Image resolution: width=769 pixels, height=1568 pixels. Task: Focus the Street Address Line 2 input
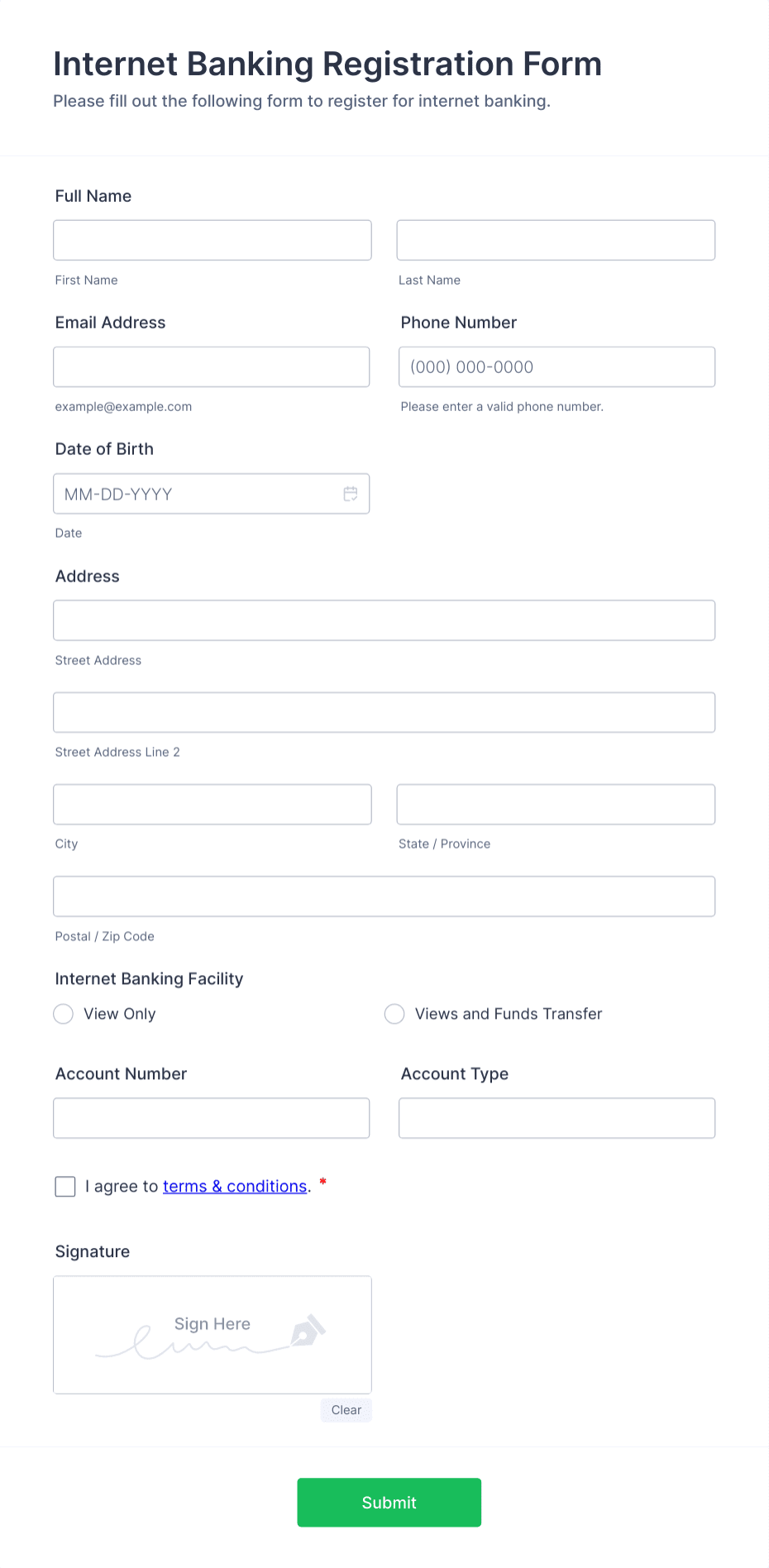point(384,712)
